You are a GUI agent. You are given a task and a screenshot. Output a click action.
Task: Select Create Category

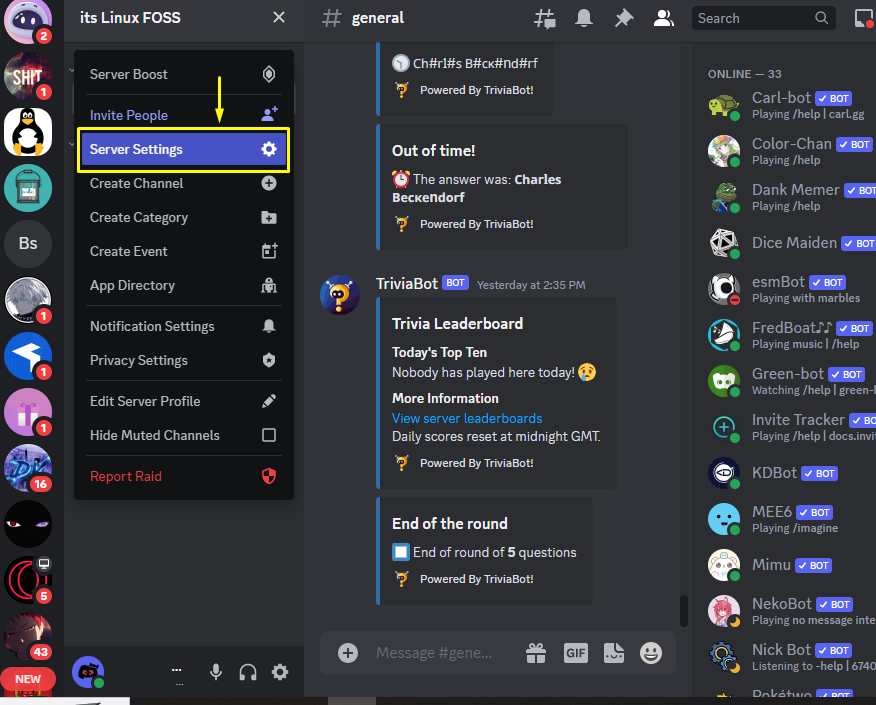[x=184, y=217]
